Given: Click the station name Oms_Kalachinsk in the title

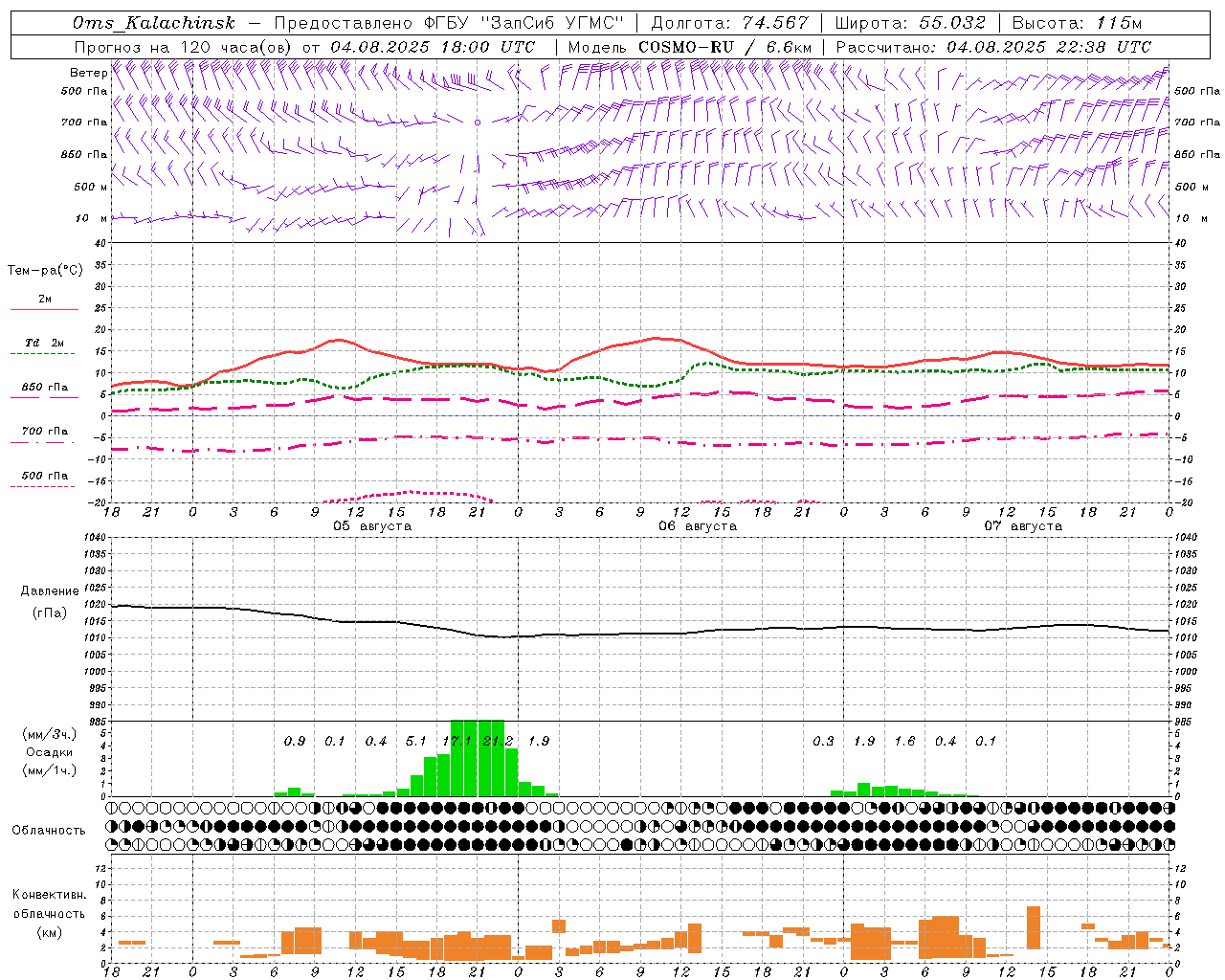Looking at the screenshot, I should [153, 23].
